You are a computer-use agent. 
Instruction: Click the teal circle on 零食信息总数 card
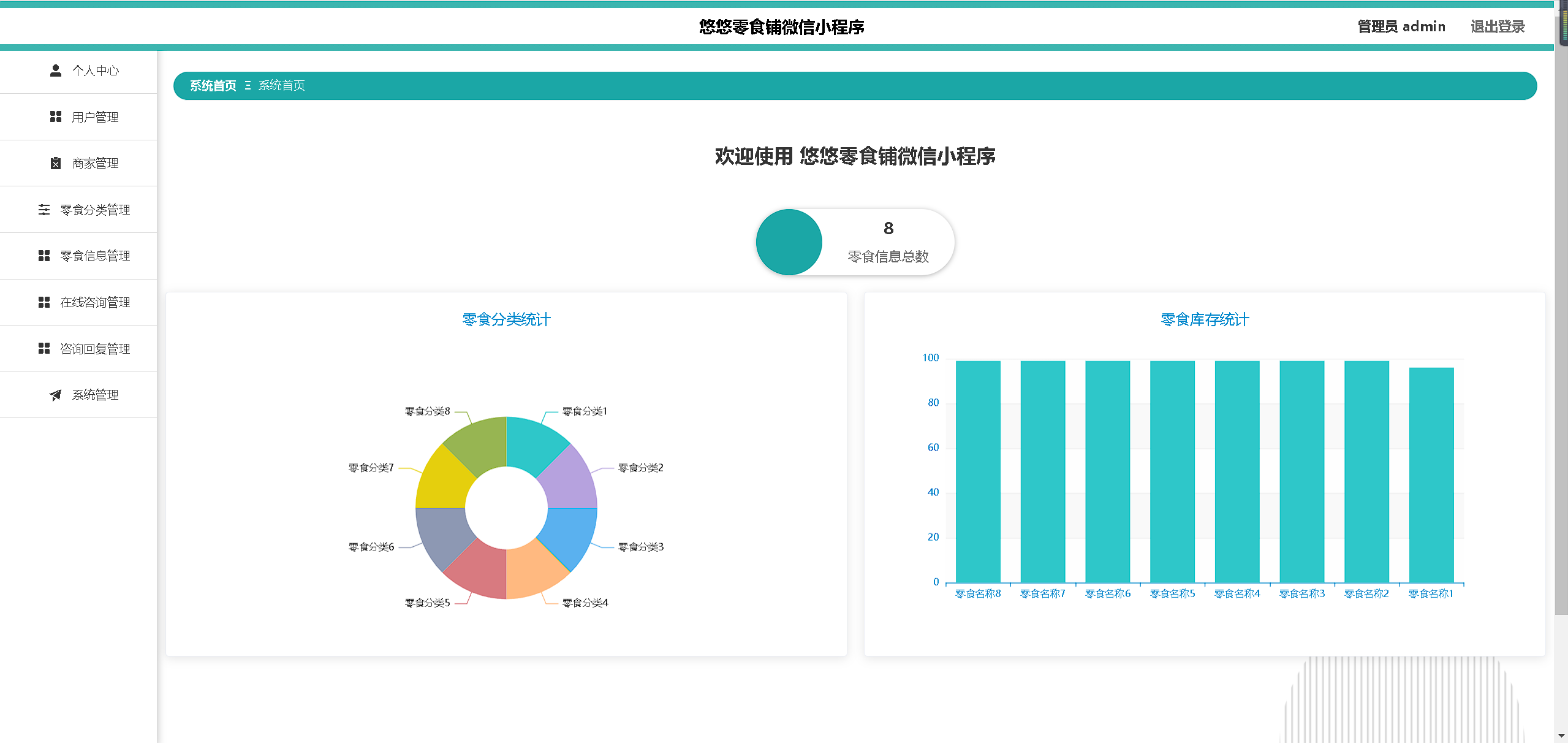coord(789,242)
